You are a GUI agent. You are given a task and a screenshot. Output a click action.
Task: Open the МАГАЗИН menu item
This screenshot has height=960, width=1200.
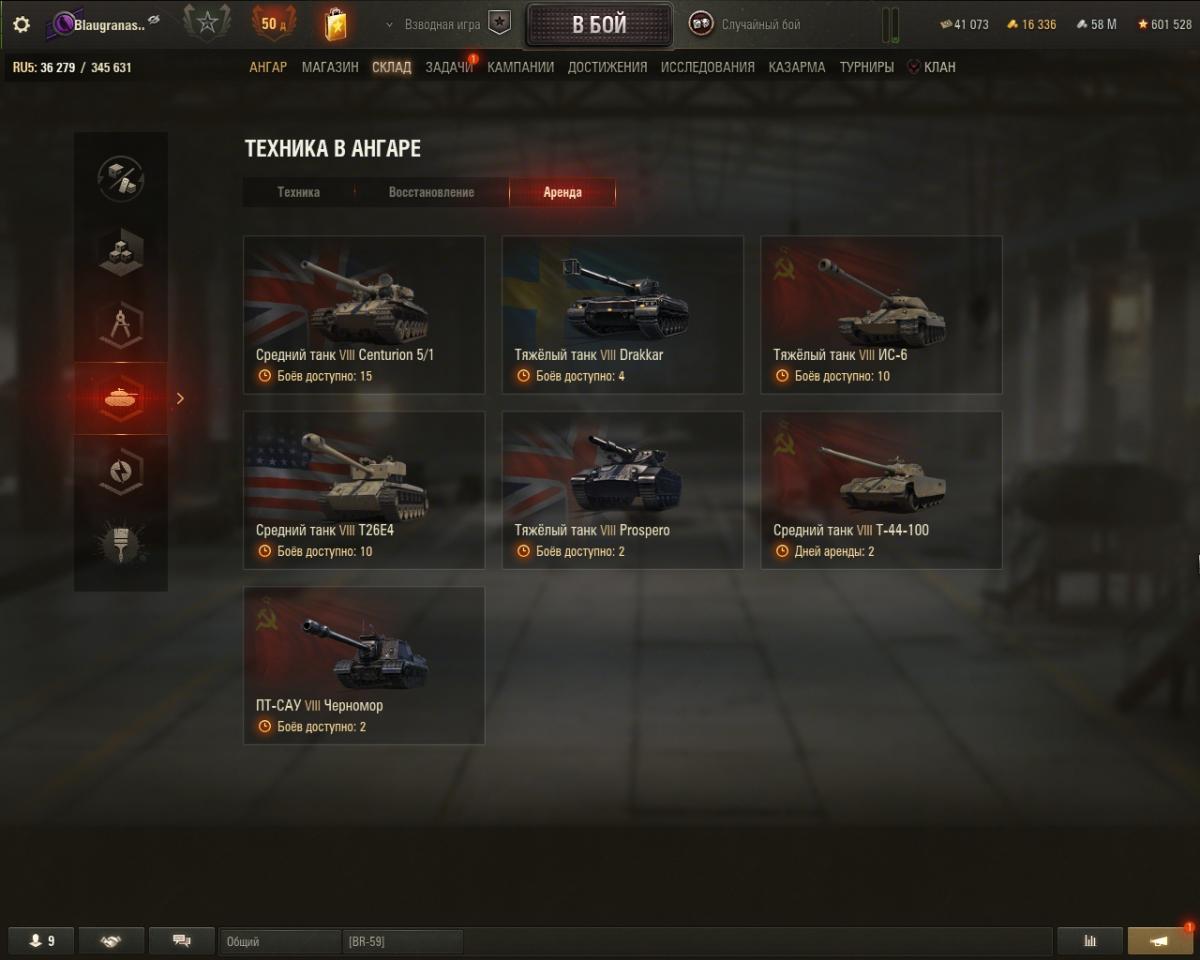[330, 67]
